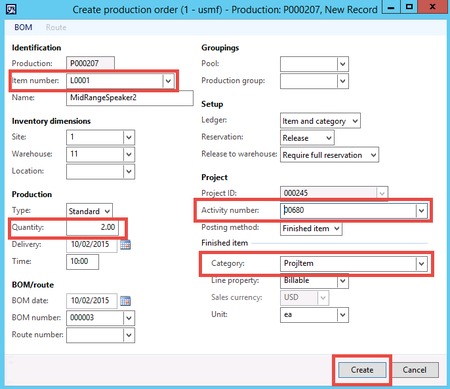The height and width of the screenshot is (389, 450).
Task: Open the Activity number dropdown
Action: tap(421, 211)
